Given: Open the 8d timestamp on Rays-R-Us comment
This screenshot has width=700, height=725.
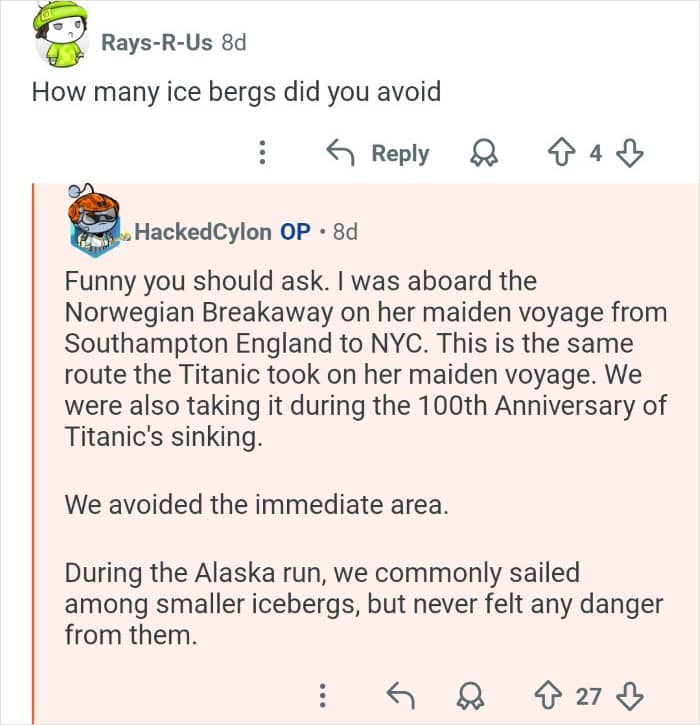Looking at the screenshot, I should (x=233, y=43).
